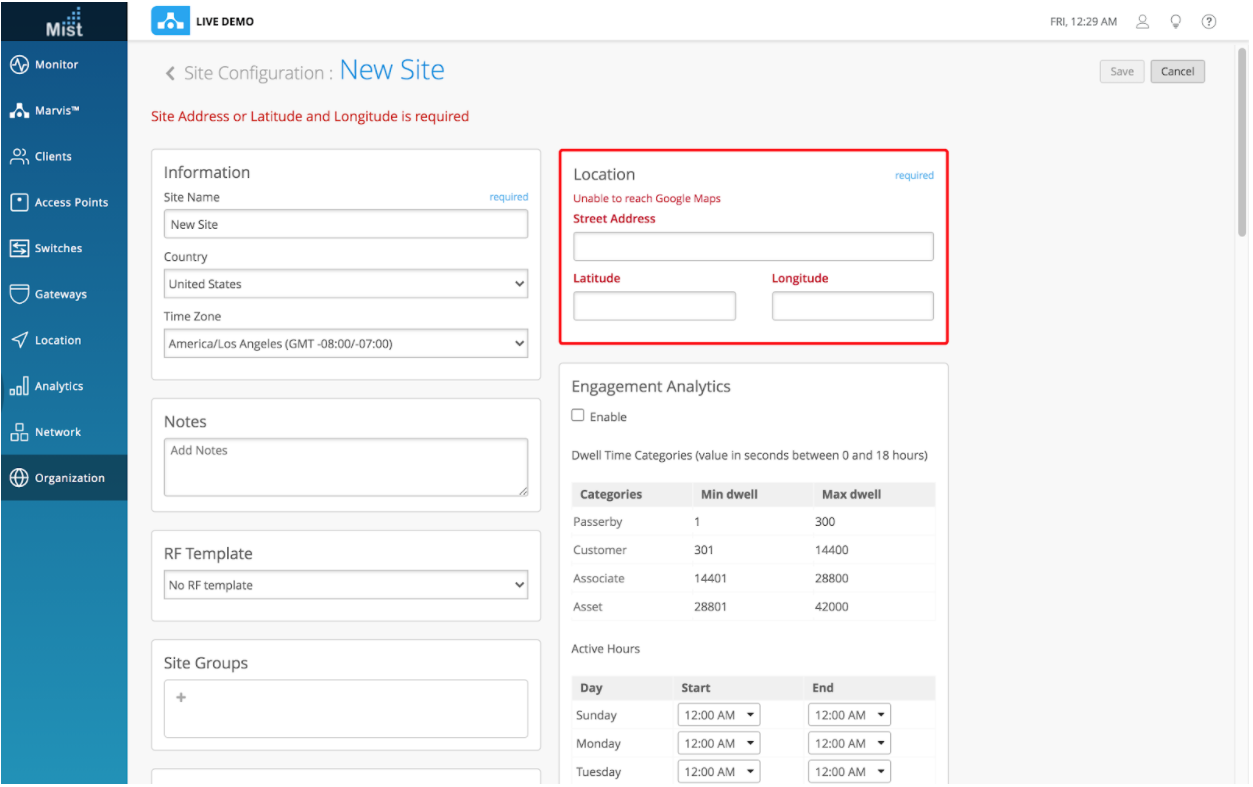The width and height of the screenshot is (1253, 787).
Task: Click the Street Address input field
Action: (x=753, y=247)
